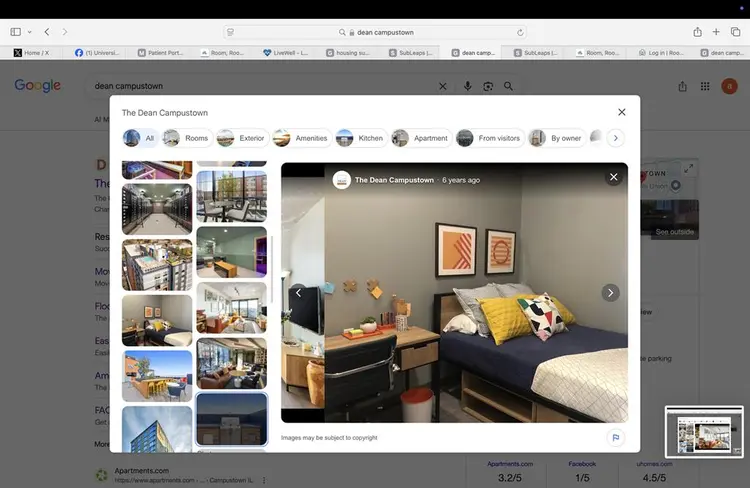Filter photos by Amenities chip
The height and width of the screenshot is (488, 750).
pyautogui.click(x=301, y=138)
